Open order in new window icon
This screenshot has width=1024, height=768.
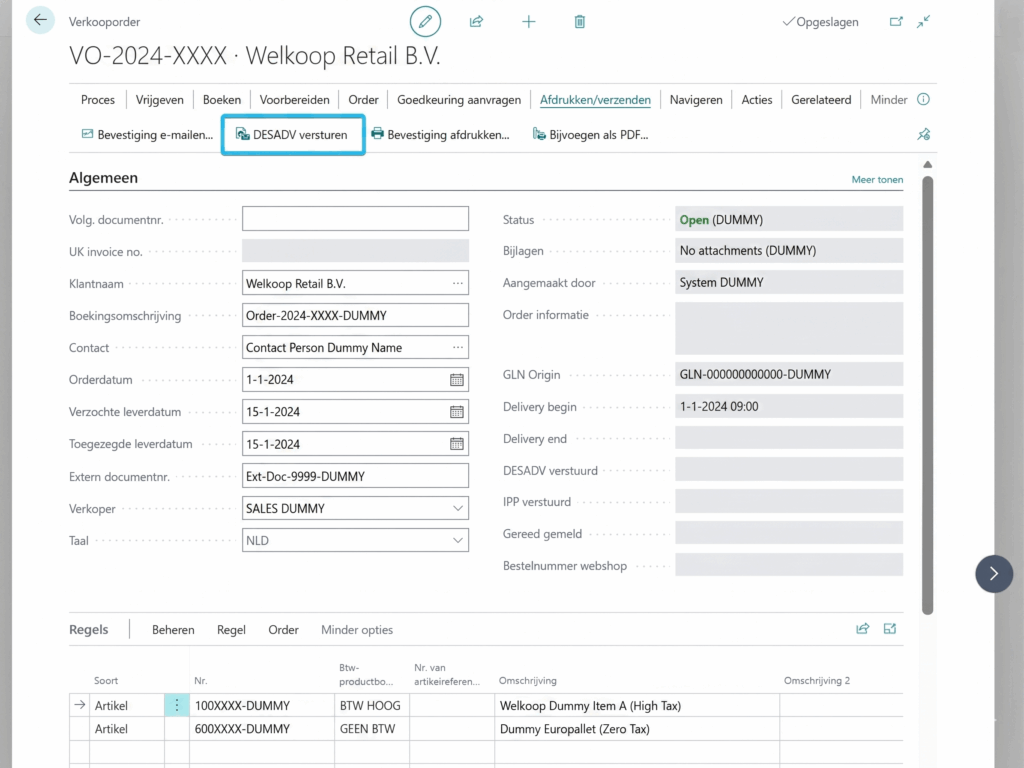coord(896,21)
